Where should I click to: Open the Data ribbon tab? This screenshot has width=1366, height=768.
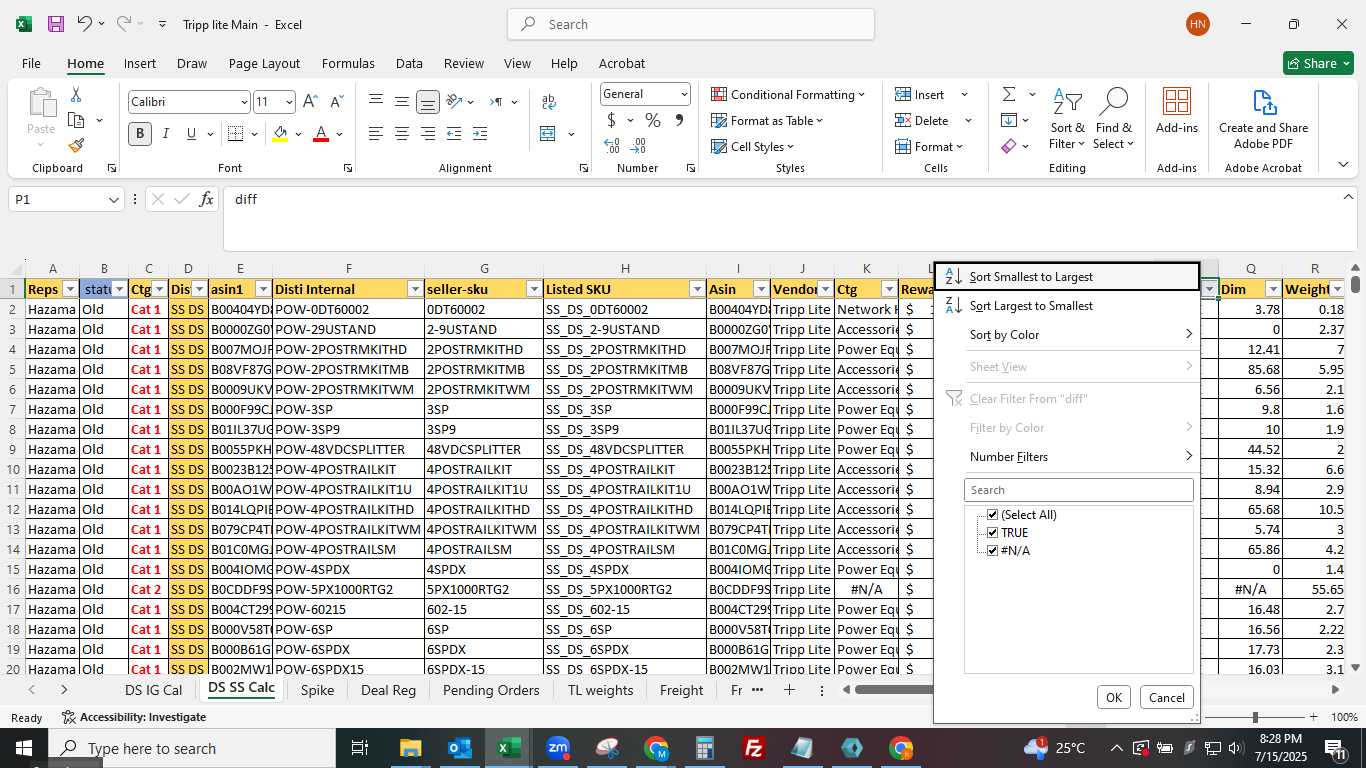(409, 63)
